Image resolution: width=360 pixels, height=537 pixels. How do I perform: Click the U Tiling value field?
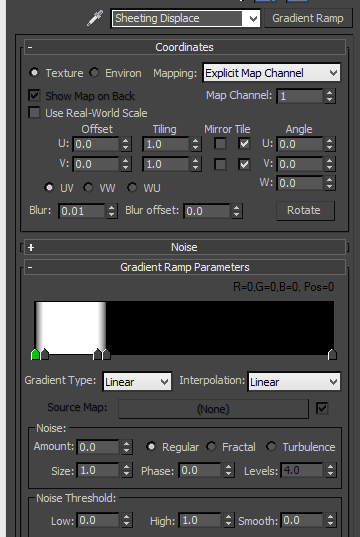click(x=166, y=144)
